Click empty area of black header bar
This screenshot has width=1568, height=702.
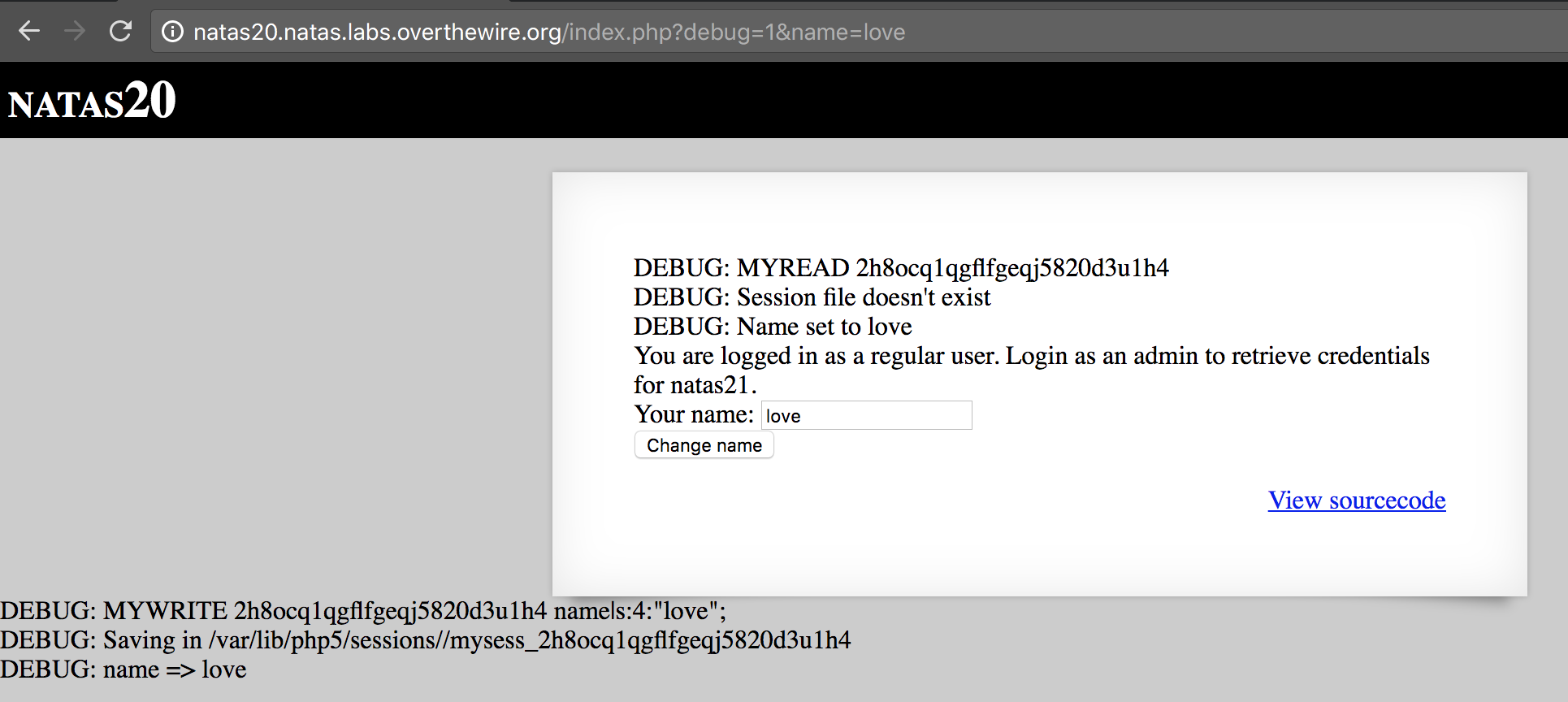click(812, 102)
